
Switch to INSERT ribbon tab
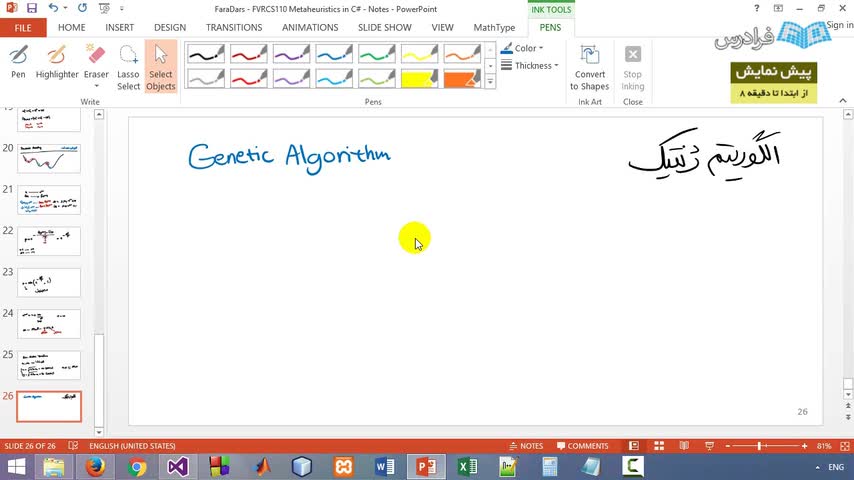click(x=119, y=28)
